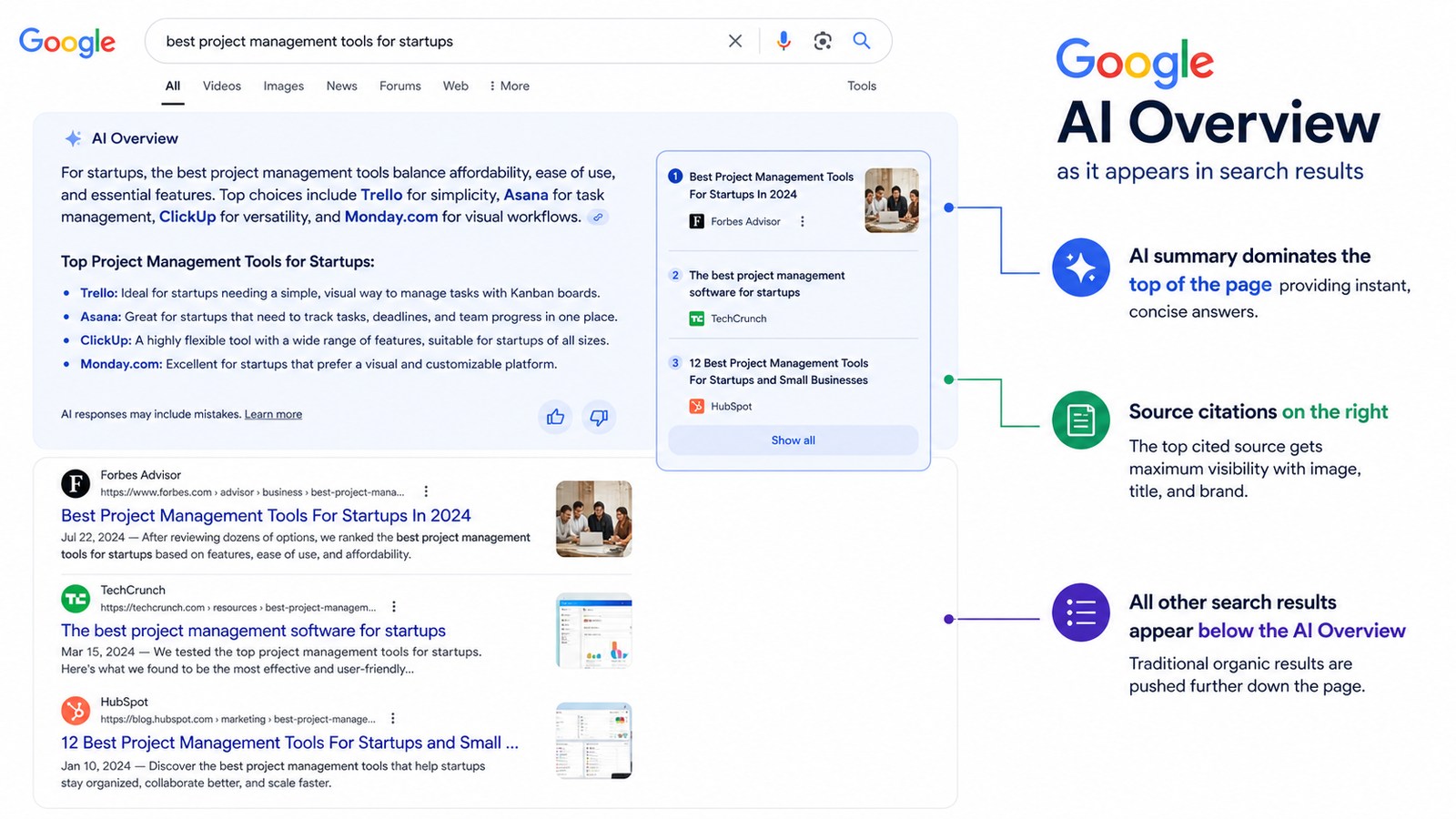Clear the search query with the X icon
1456x819 pixels.
(x=735, y=41)
